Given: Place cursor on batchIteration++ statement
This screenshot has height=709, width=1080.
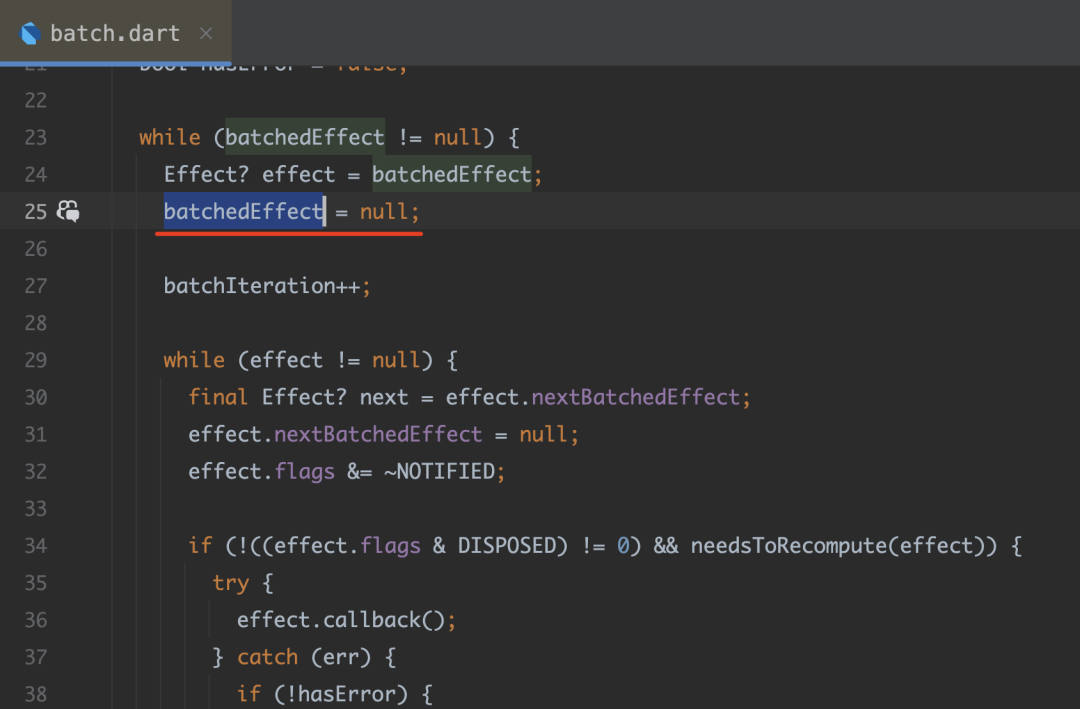Looking at the screenshot, I should [261, 286].
